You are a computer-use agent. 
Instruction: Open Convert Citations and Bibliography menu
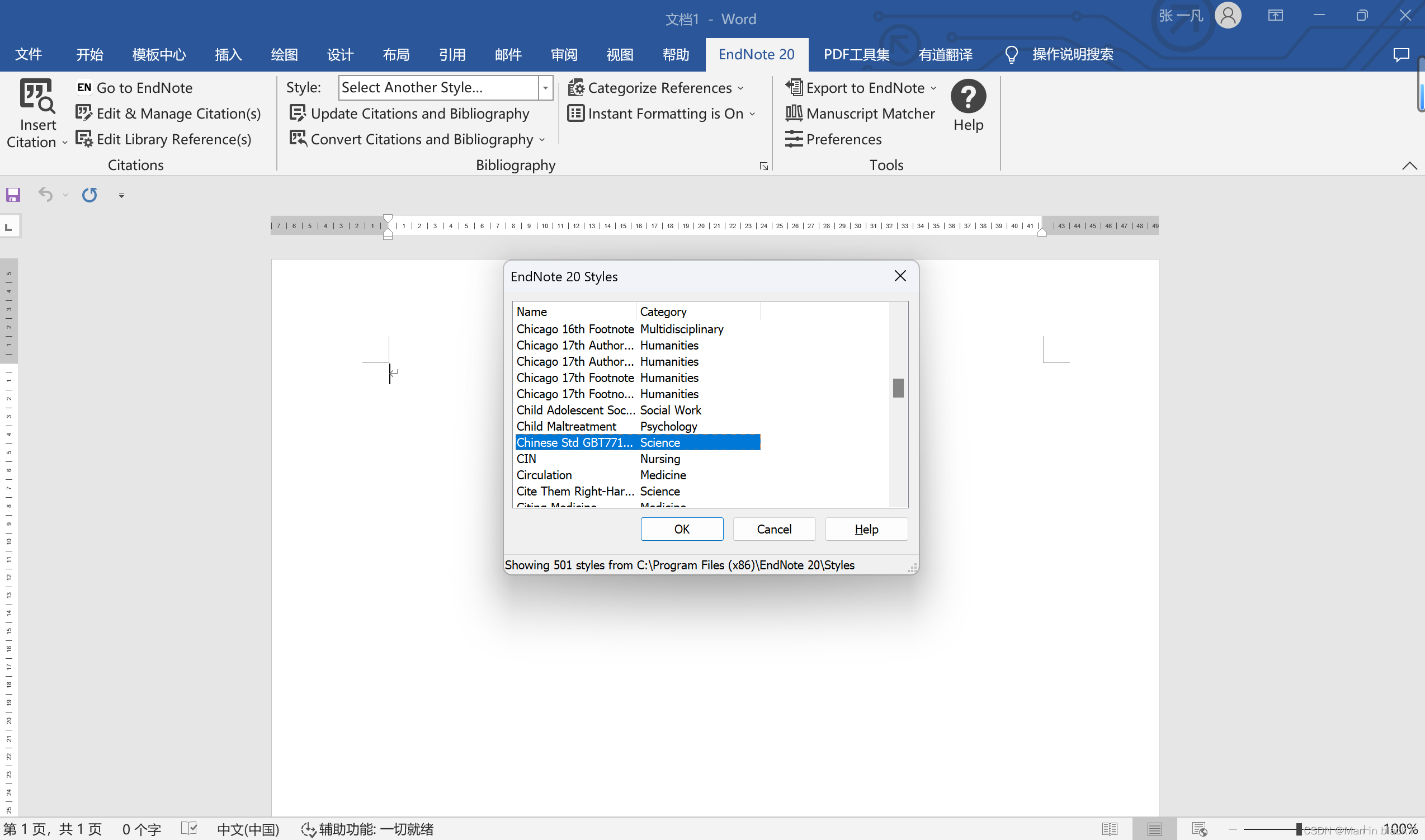click(417, 139)
